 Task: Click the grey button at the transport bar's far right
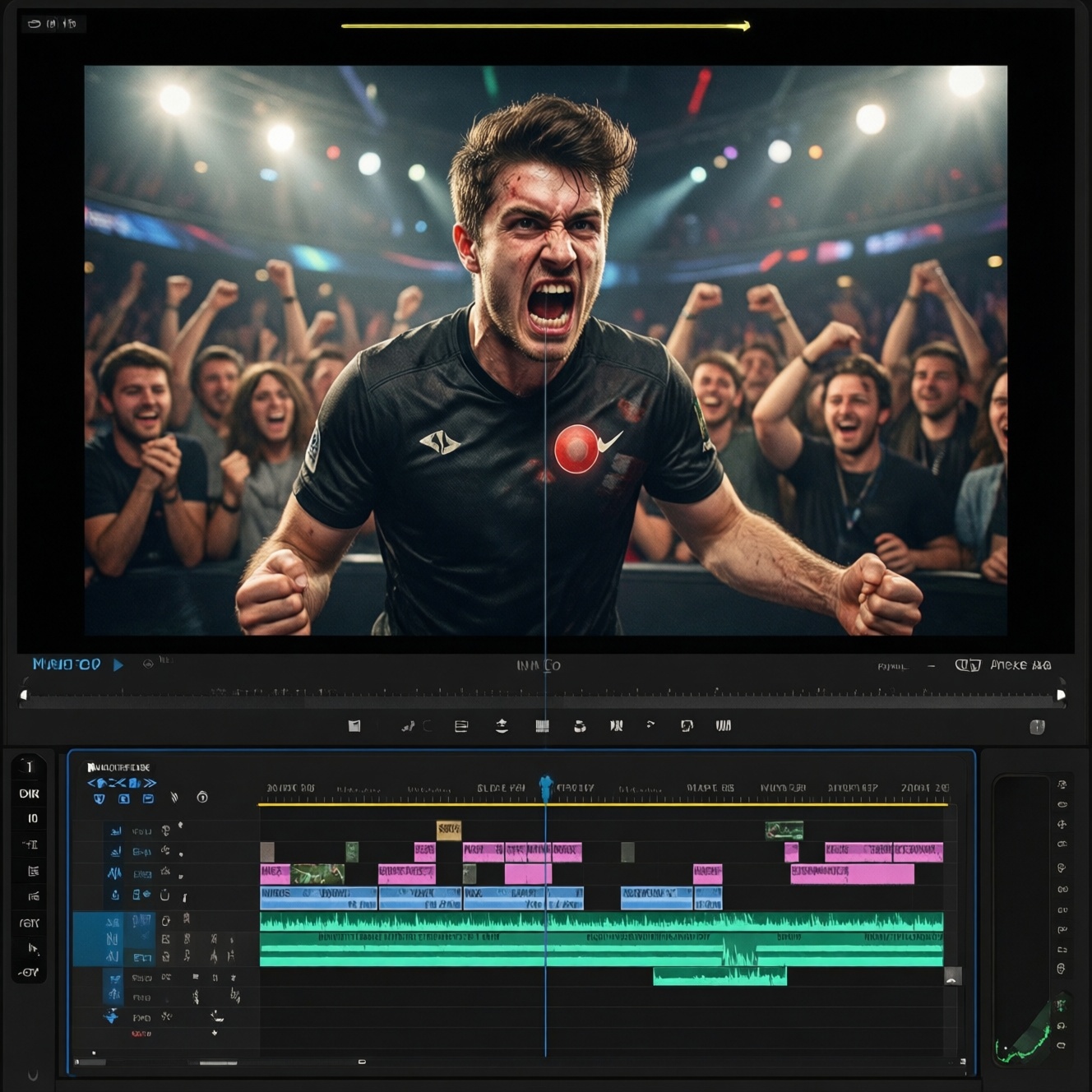(x=1038, y=727)
